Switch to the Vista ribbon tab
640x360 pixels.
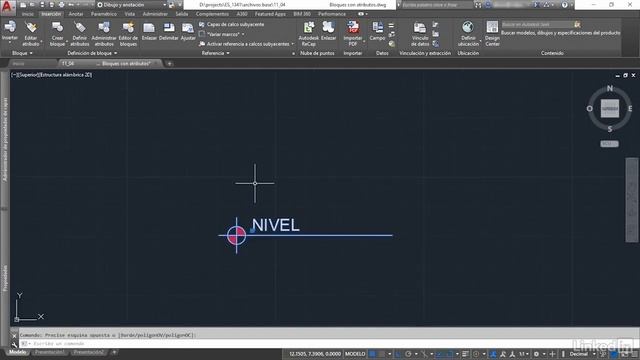pos(129,14)
